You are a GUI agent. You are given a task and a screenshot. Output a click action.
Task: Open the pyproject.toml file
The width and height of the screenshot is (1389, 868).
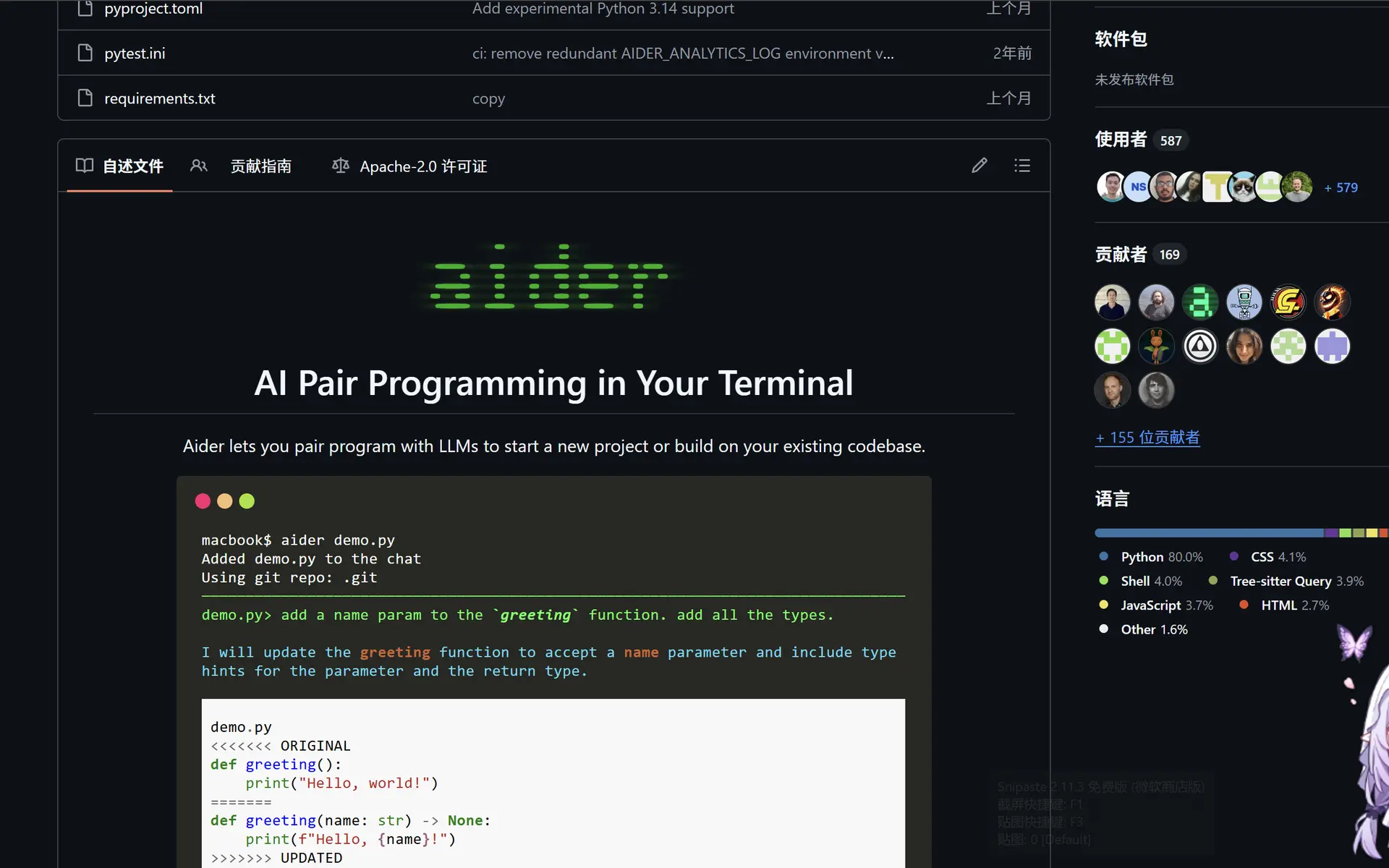tap(153, 9)
